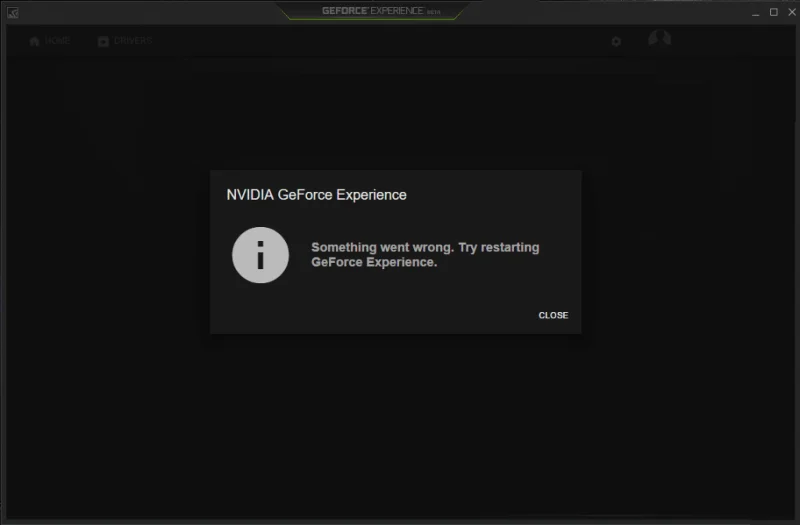Screen dimensions: 800x525
Task: Select the info icon in the dialog
Action: coord(260,255)
